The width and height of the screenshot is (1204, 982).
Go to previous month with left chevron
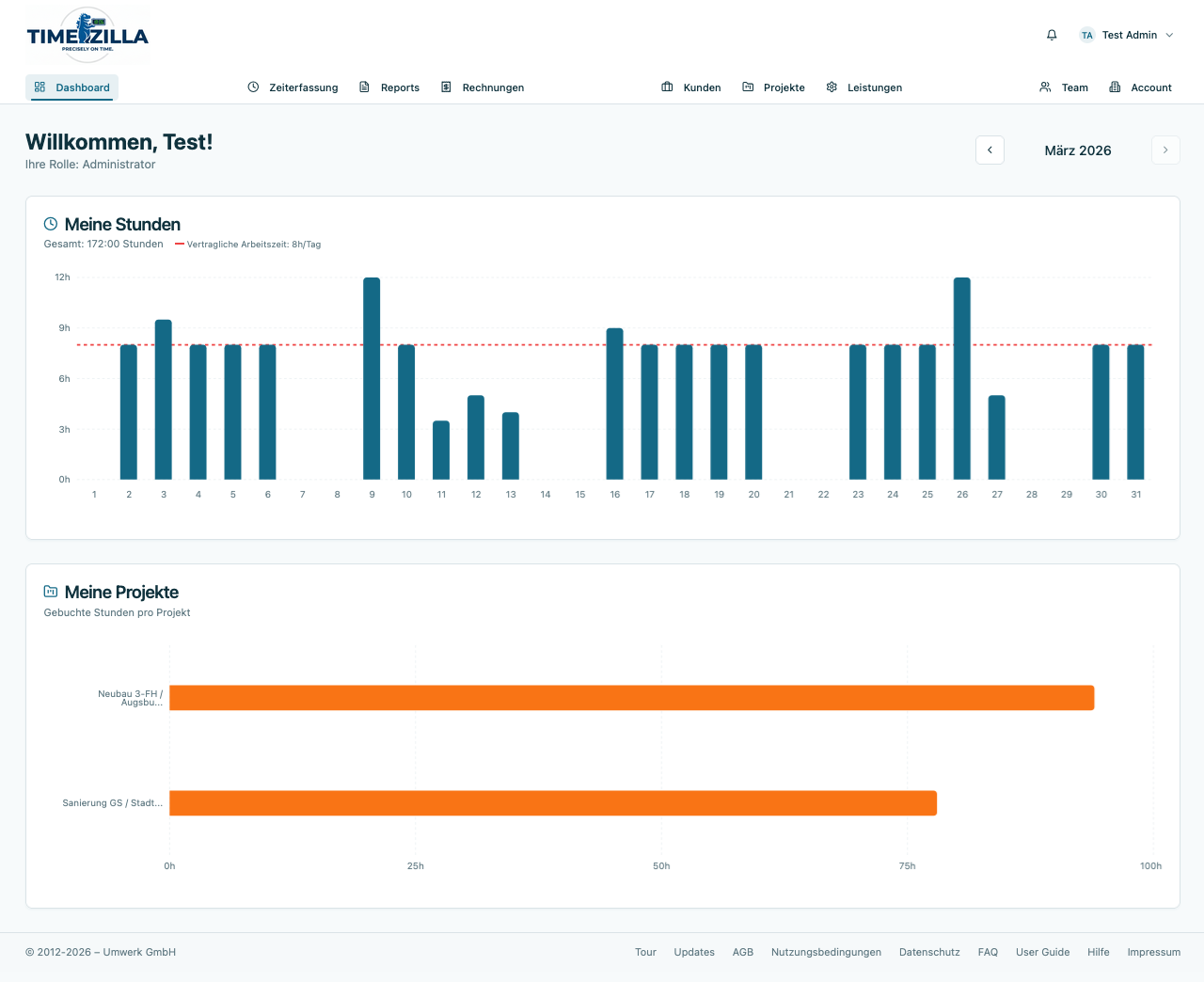point(990,150)
